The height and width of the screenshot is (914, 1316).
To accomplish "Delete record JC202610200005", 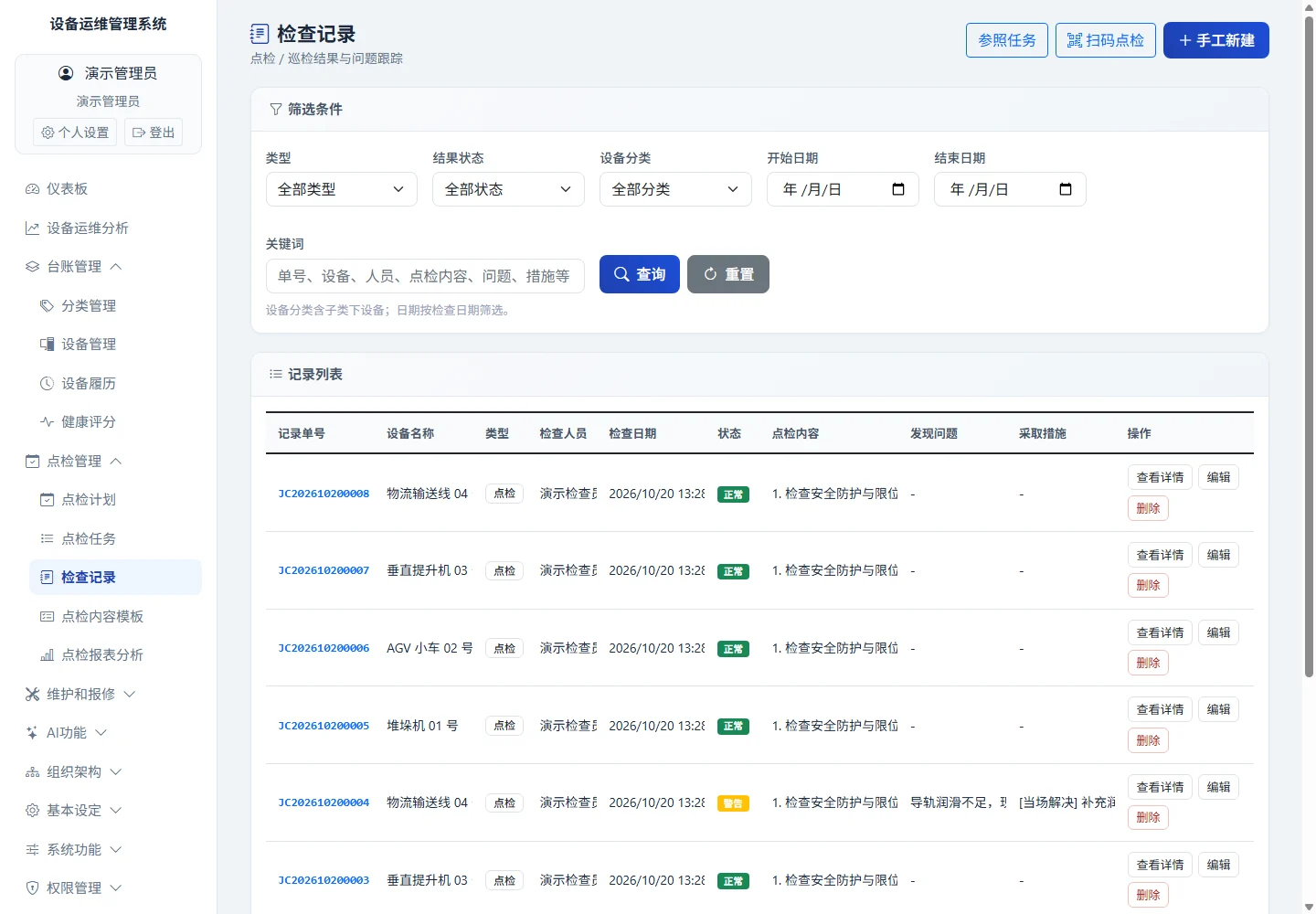I will click(1148, 740).
